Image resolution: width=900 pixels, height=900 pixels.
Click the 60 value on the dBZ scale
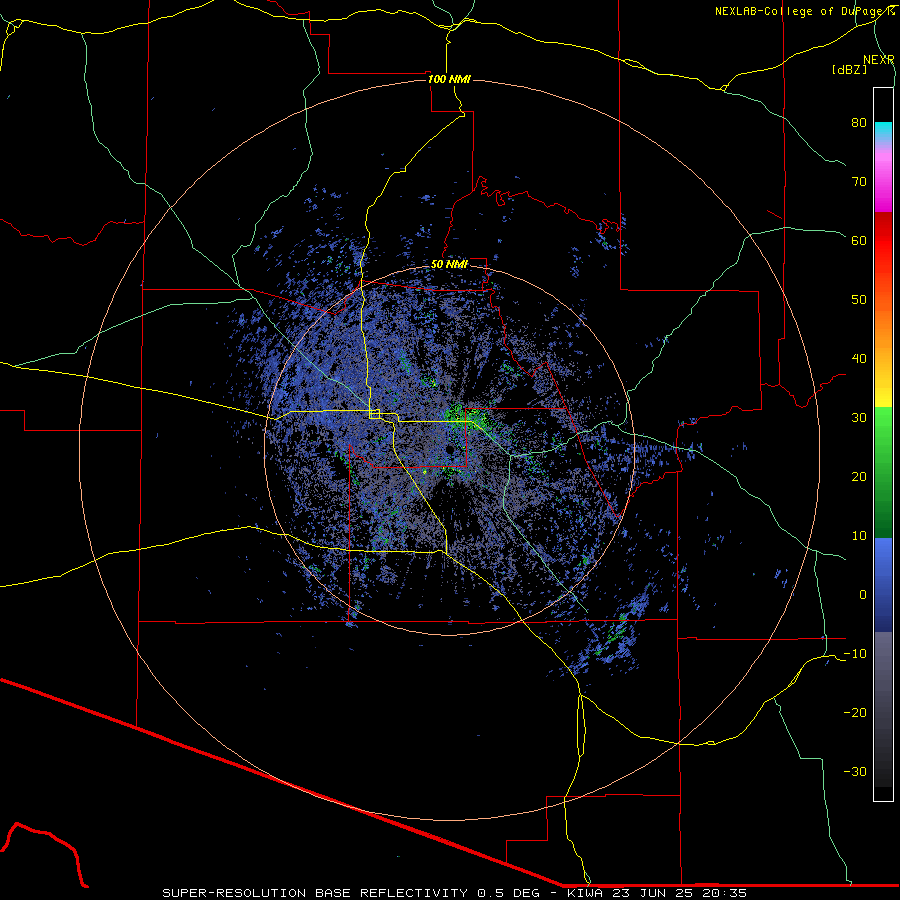point(859,240)
